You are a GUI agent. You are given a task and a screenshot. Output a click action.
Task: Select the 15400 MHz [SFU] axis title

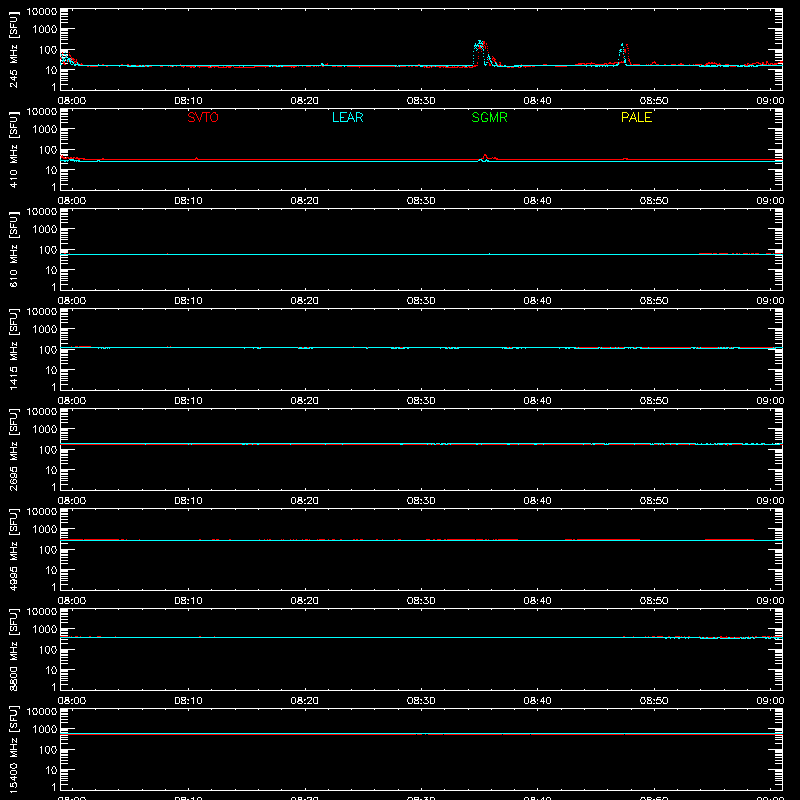click(x=13, y=750)
